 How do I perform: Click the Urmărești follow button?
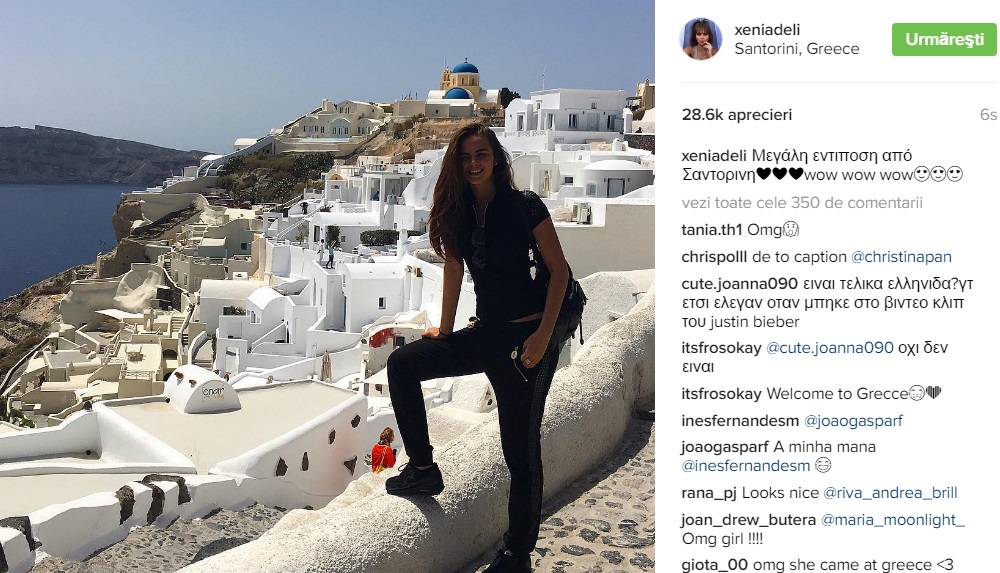[x=944, y=40]
